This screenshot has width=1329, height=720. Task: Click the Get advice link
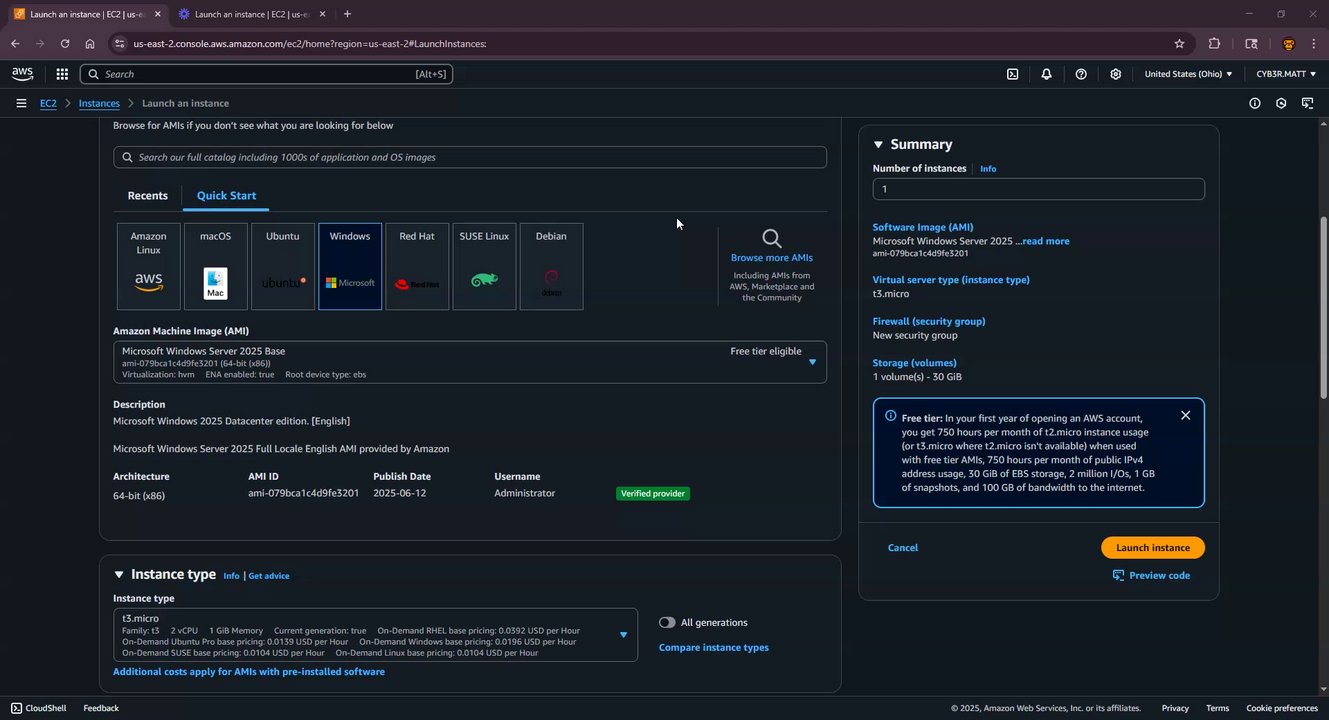tap(269, 576)
